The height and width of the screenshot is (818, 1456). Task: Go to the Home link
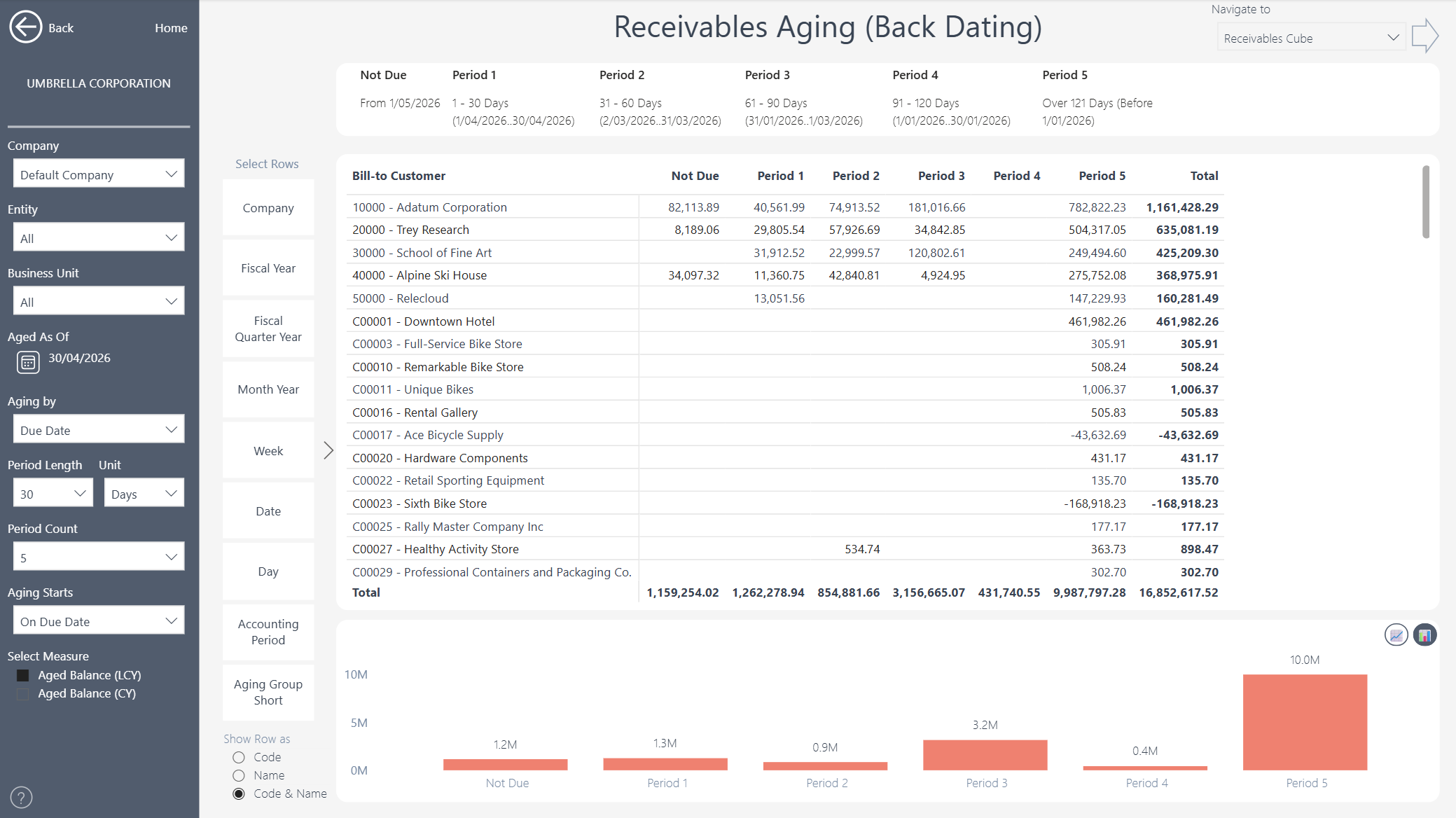tap(171, 28)
